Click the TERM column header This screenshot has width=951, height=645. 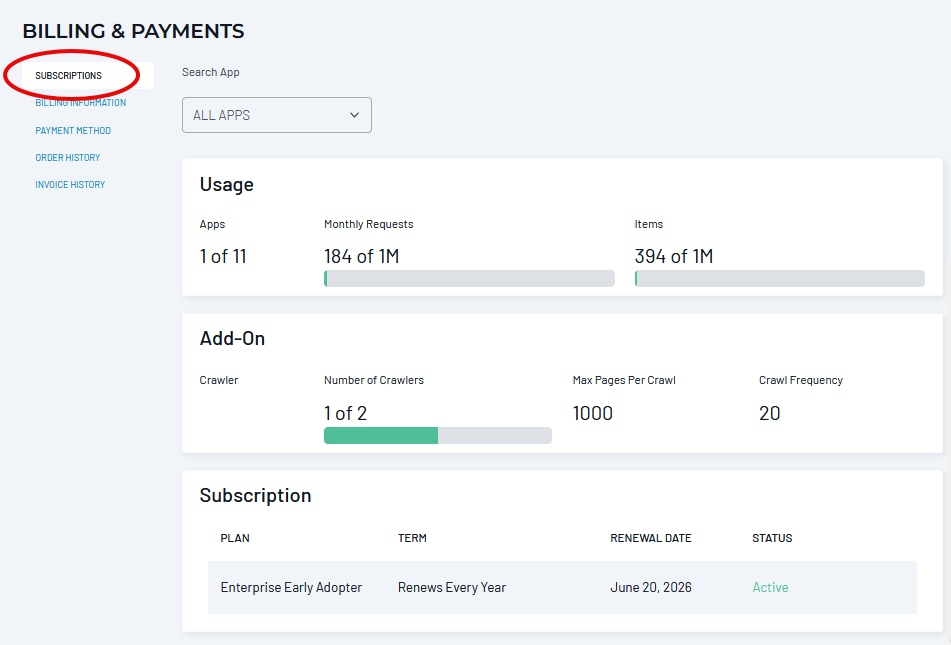pos(412,538)
